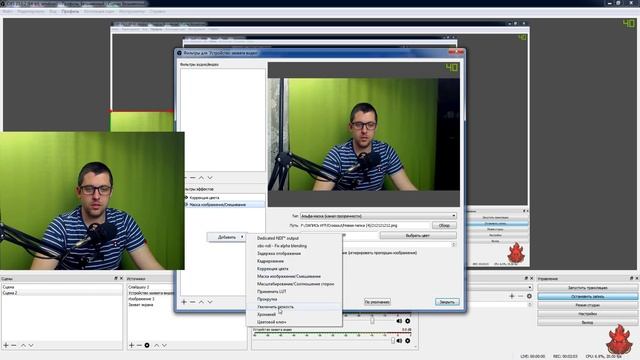Image resolution: width=640 pixels, height=360 pixels.
Task: Choose Кадрирование from the filter menu
Action: click(x=270, y=261)
